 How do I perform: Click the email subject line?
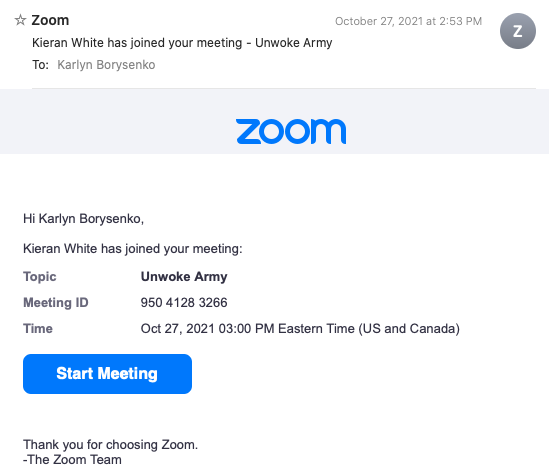click(182, 43)
